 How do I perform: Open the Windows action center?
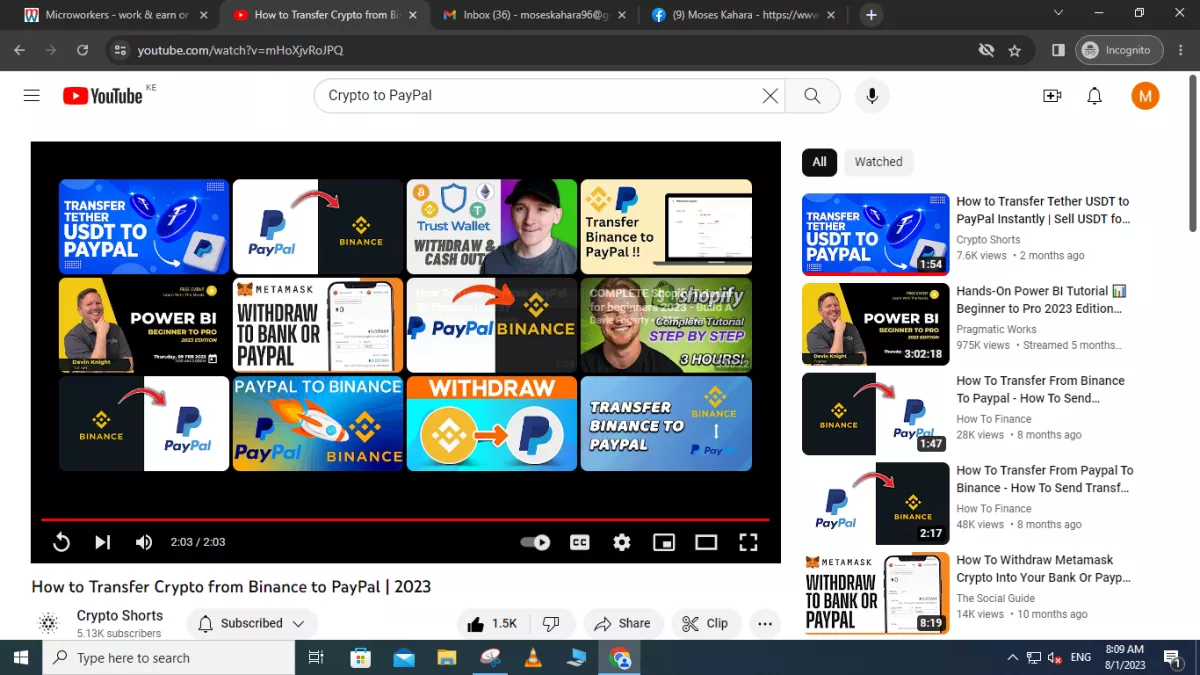coord(1171,657)
